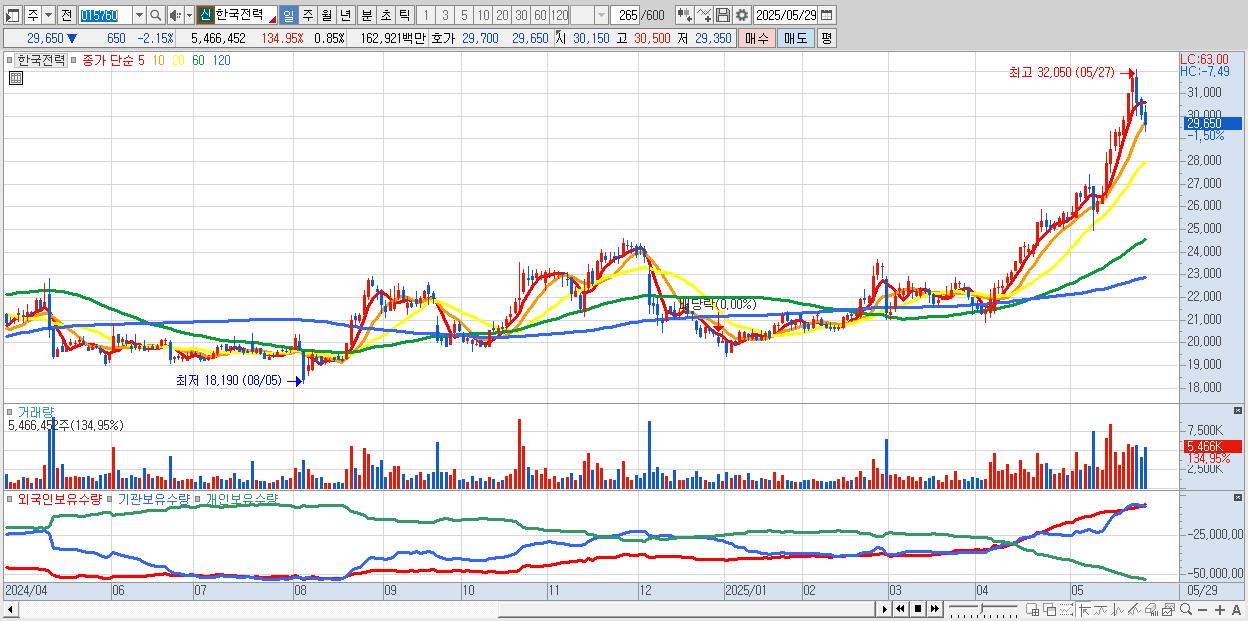
Task: Click the zoom magnifier icon at bottom right
Action: pos(1186,609)
